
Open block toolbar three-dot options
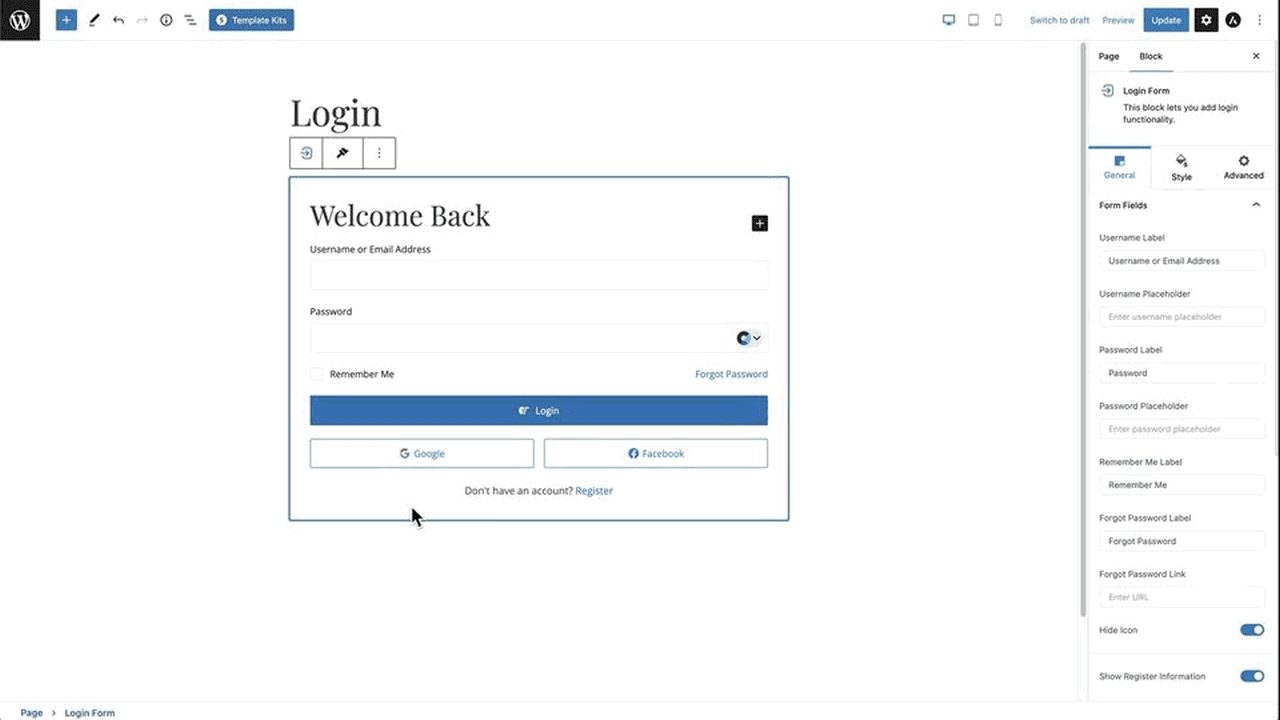(379, 153)
